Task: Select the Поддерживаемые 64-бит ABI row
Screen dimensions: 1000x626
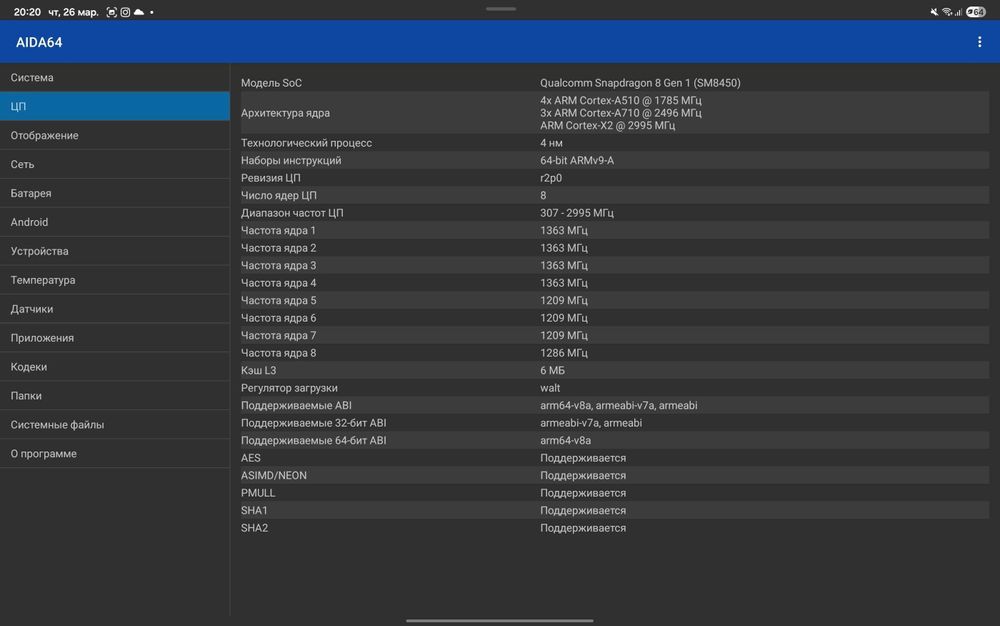Action: (x=615, y=440)
